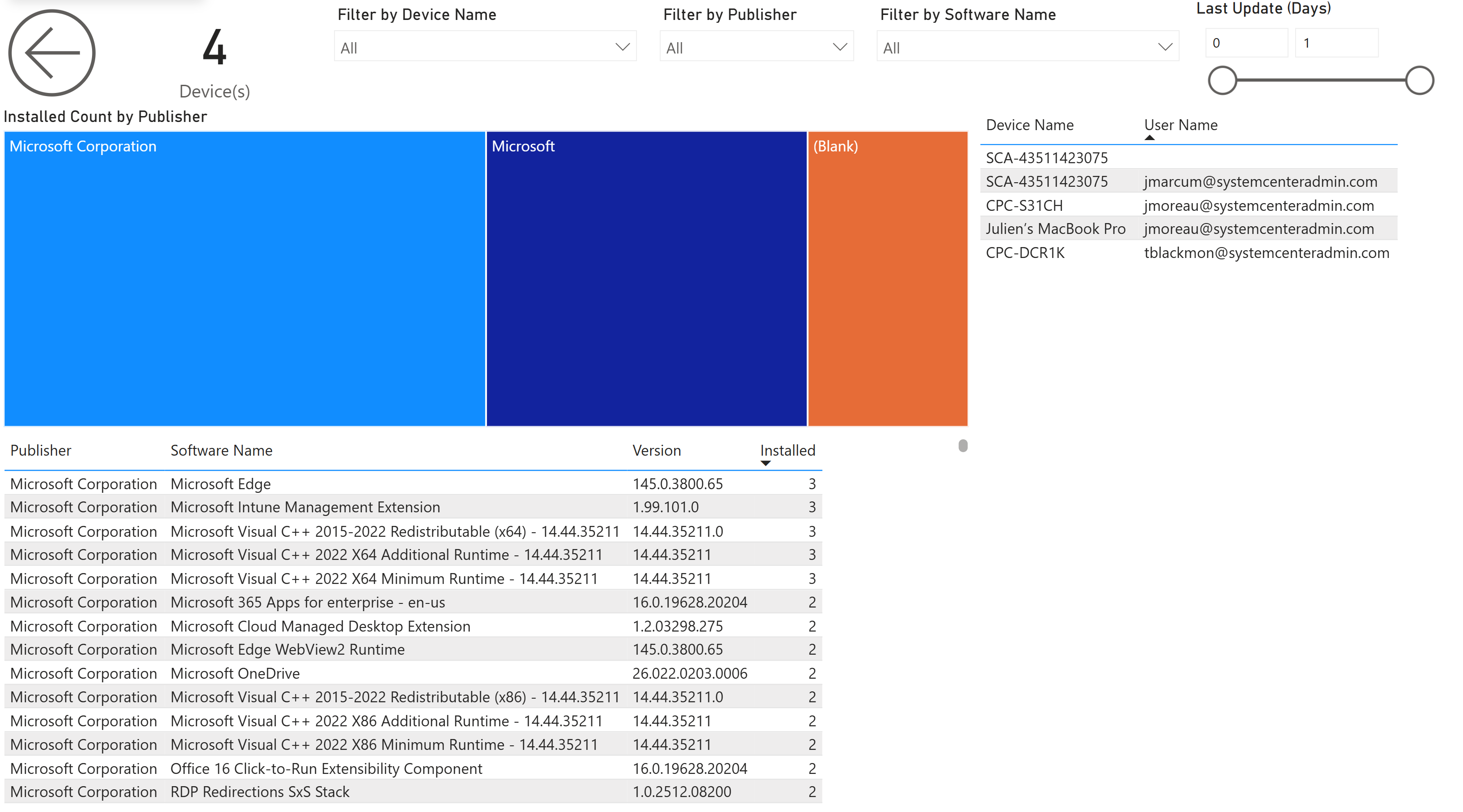Select Visual C++ 2015-2022 Redistributable (x86) row
The height and width of the screenshot is (812, 1463).
coord(413,697)
